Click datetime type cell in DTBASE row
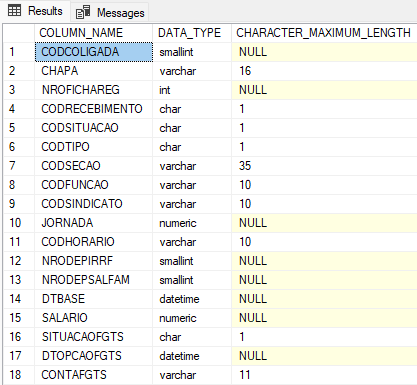This screenshot has width=417, height=385. tap(192, 299)
